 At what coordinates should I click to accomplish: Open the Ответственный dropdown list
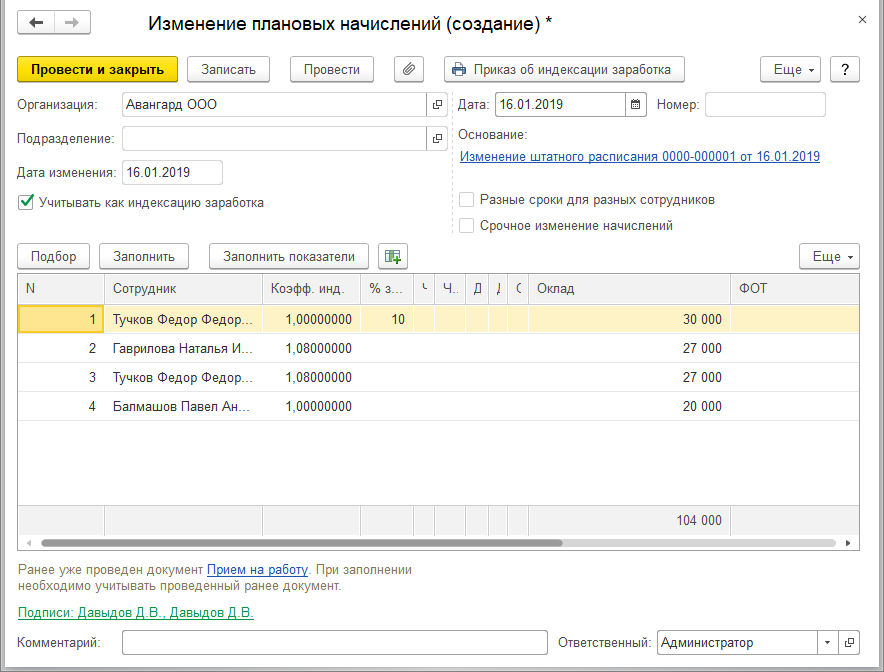(x=828, y=642)
